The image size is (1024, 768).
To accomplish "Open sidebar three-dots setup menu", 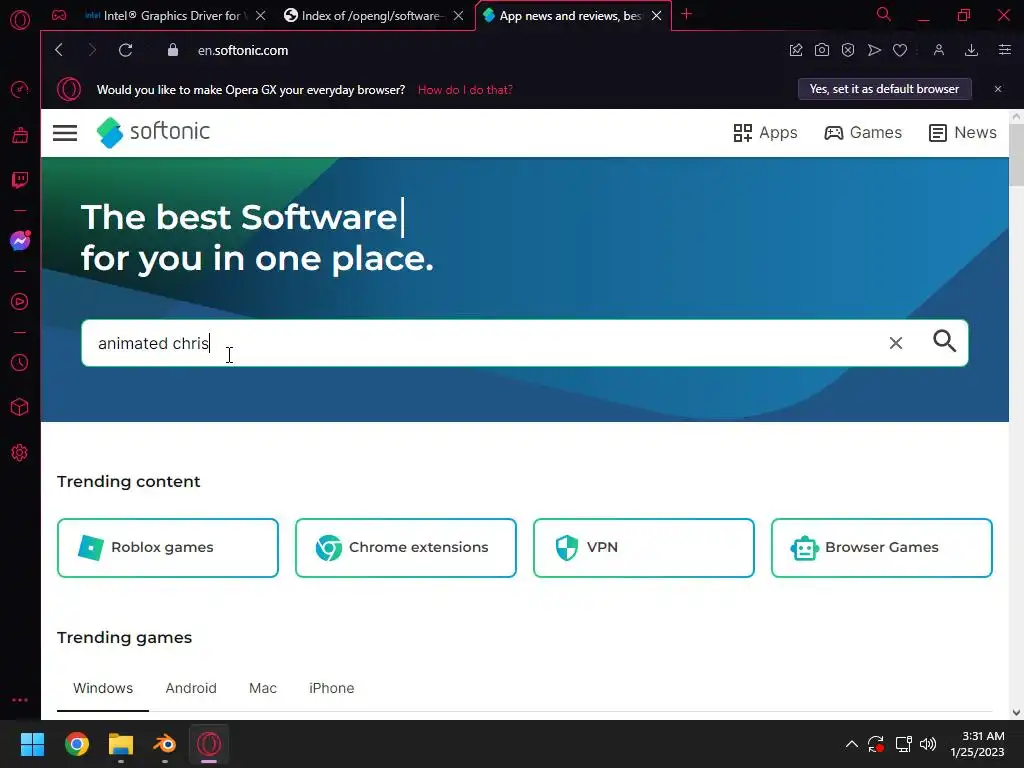I will tap(20, 699).
